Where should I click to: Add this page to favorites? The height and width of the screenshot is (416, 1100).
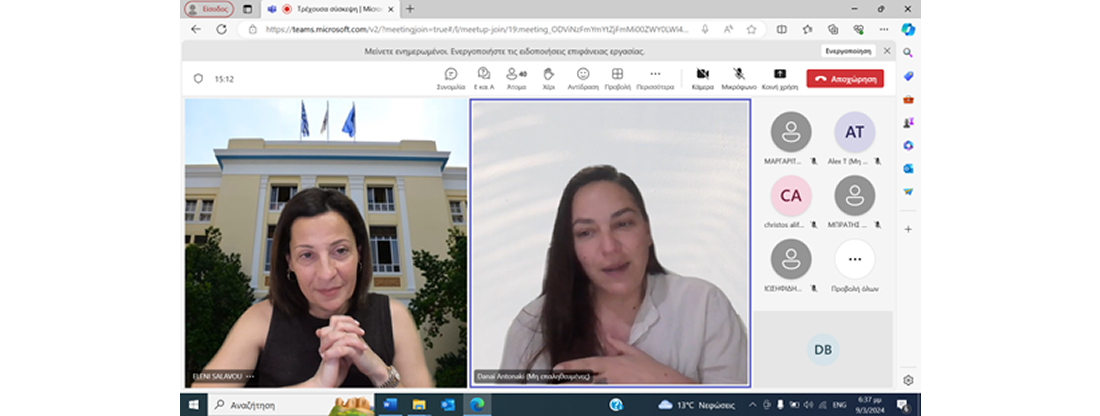tap(751, 29)
